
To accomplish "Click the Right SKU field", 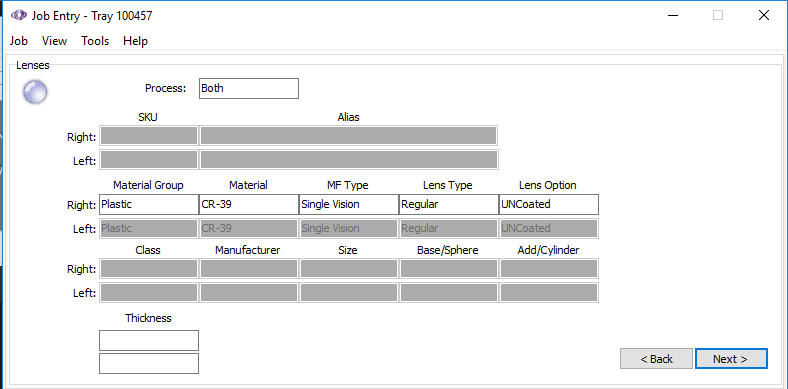I will 149,136.
